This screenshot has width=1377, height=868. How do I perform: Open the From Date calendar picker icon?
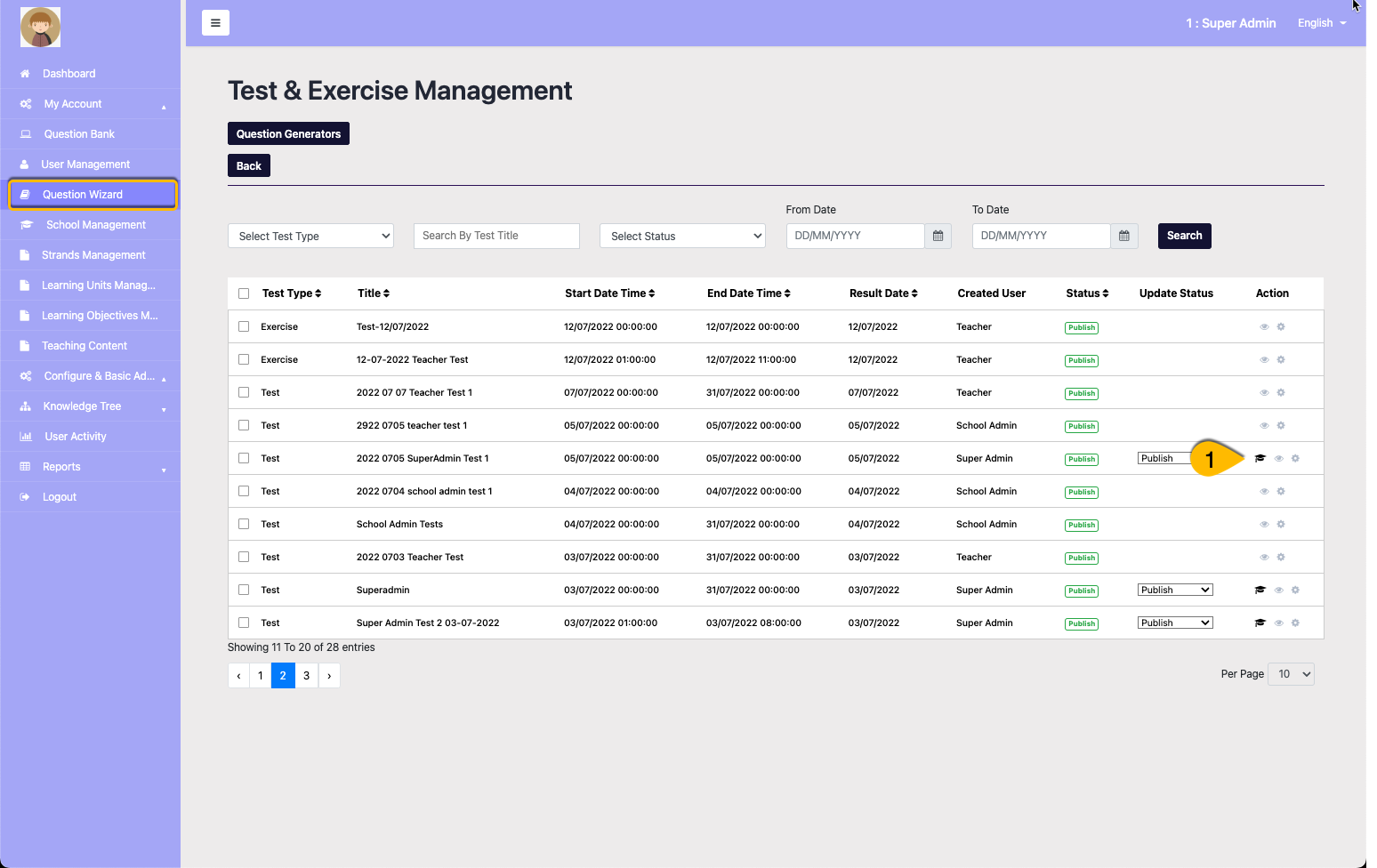[x=938, y=236]
